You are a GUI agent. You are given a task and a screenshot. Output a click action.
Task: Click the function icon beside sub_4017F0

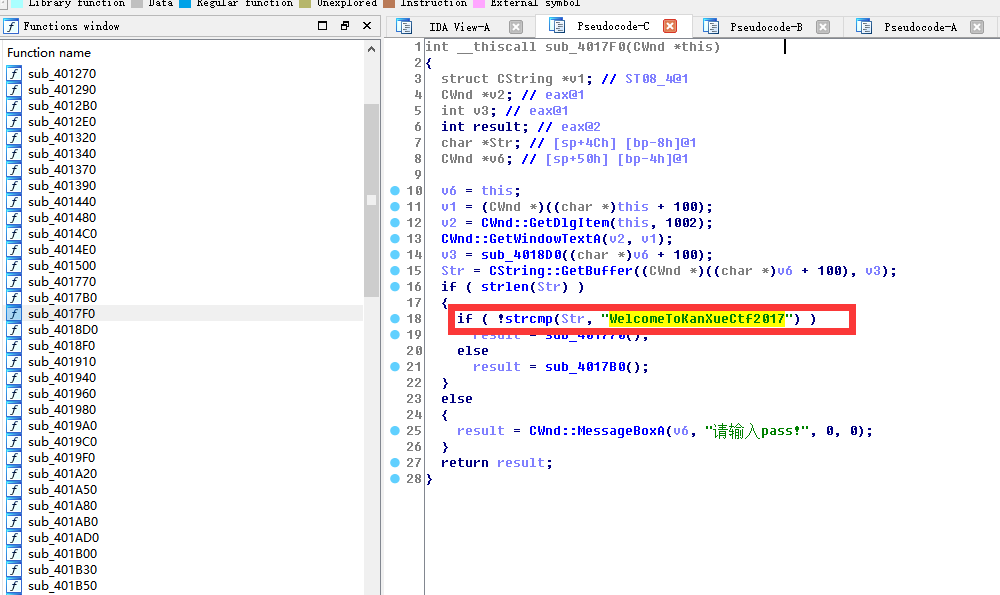[x=14, y=314]
